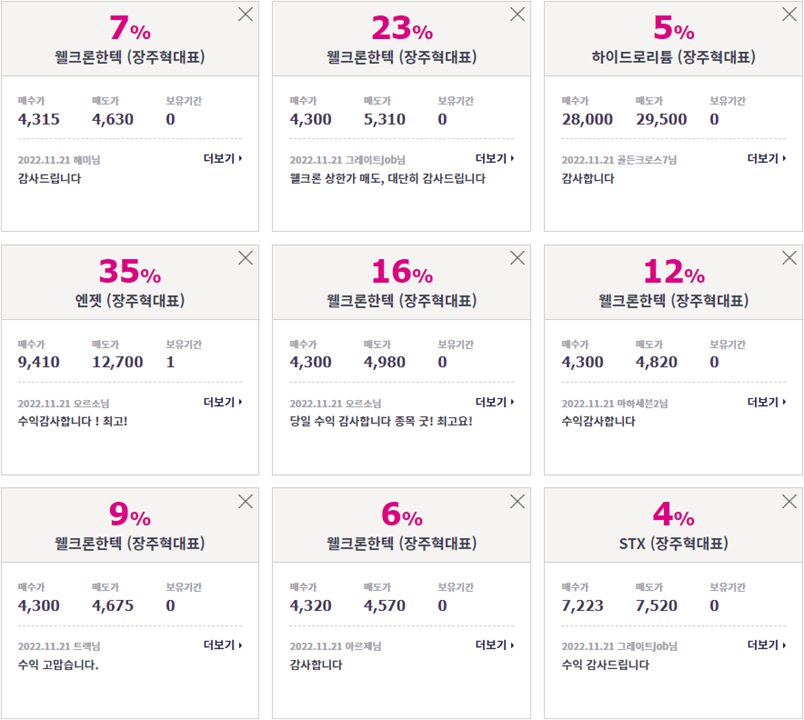The width and height of the screenshot is (804, 720).
Task: Dismiss the 16% 웰크론한텍 card
Action: [x=517, y=258]
